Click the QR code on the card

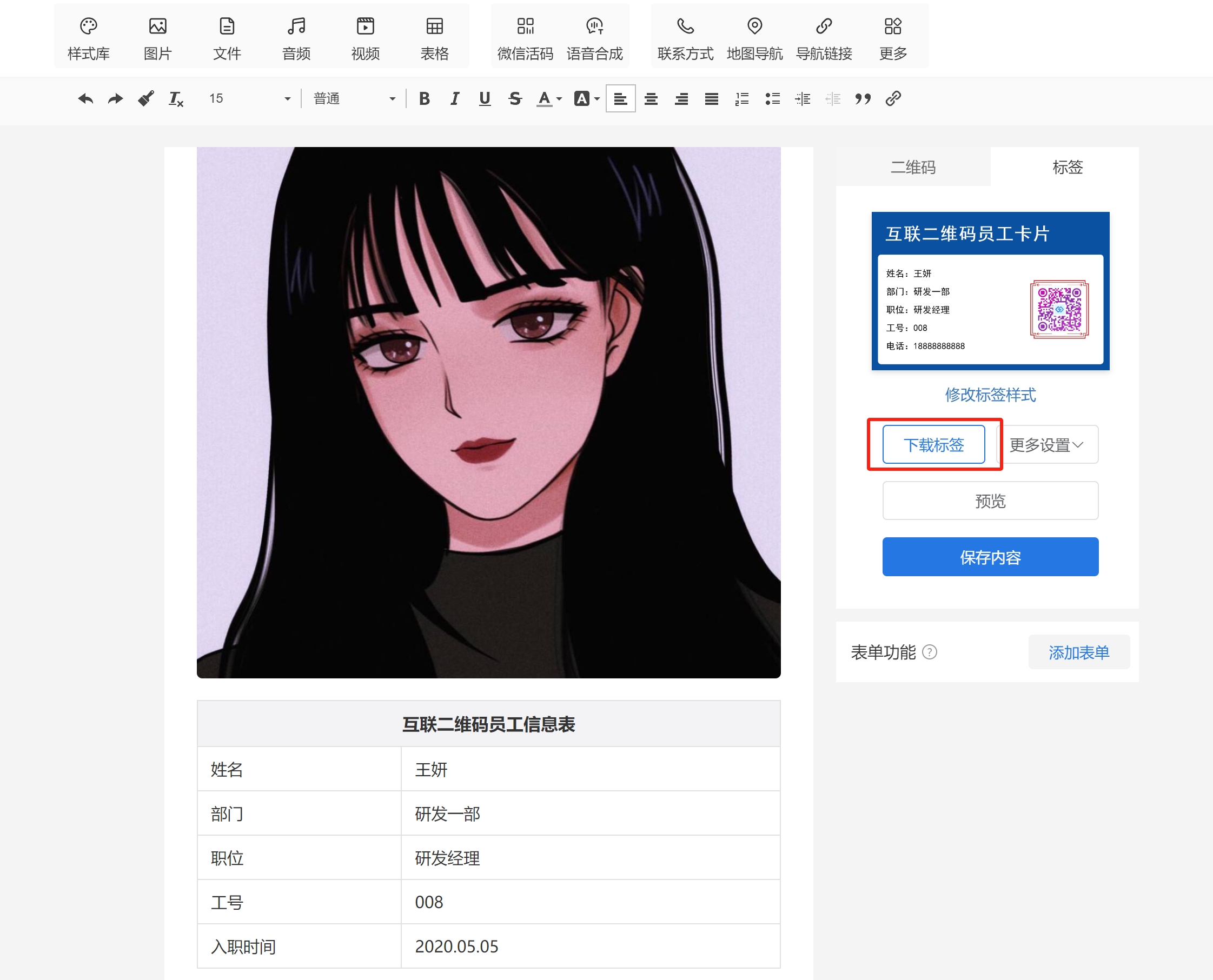[x=1059, y=309]
